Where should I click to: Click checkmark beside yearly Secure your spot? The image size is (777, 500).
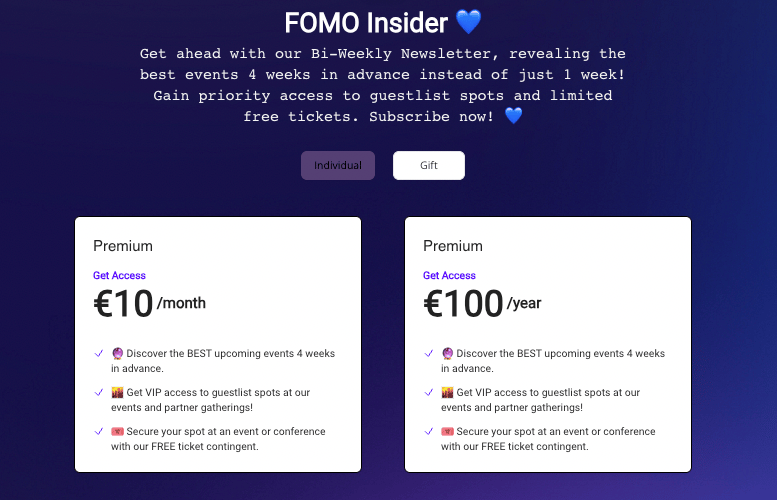tap(429, 431)
